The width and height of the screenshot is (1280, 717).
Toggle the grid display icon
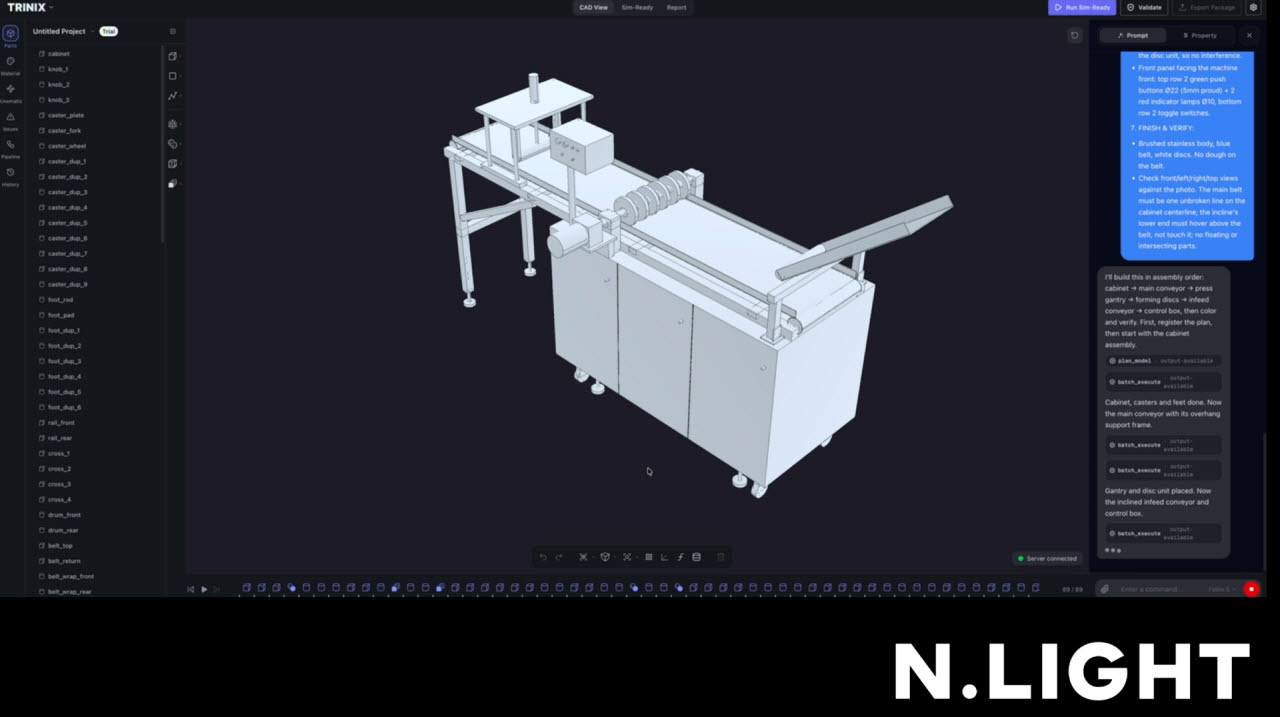point(649,557)
